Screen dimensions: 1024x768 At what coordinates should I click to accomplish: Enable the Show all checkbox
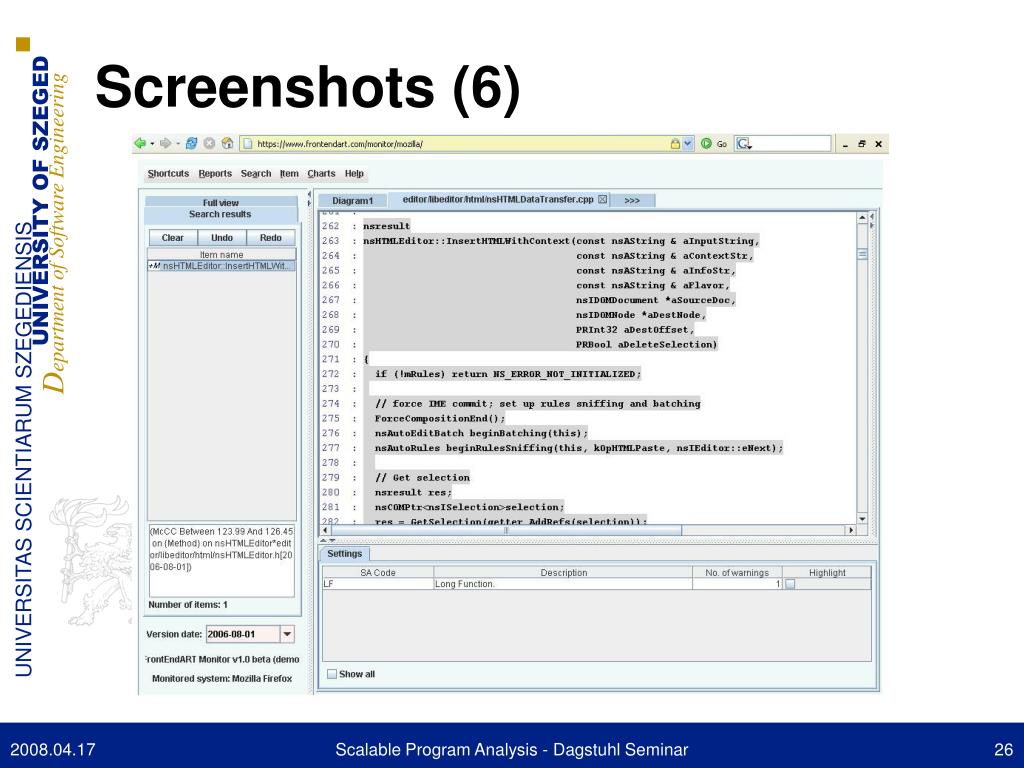(x=332, y=673)
